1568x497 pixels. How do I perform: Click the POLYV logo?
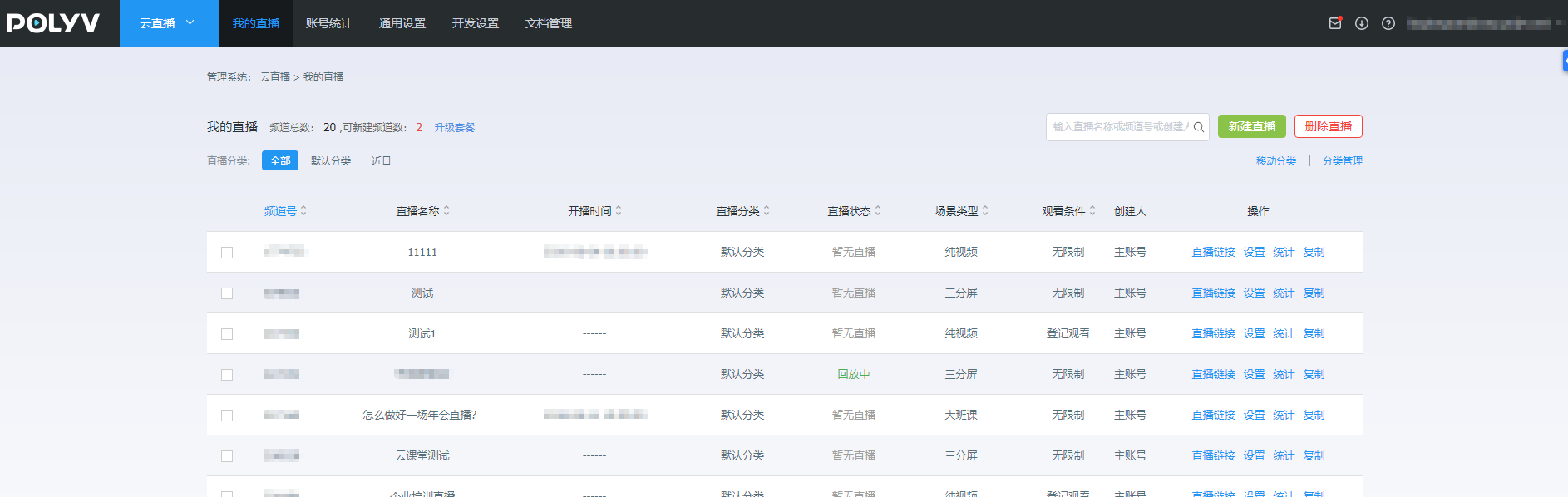53,23
